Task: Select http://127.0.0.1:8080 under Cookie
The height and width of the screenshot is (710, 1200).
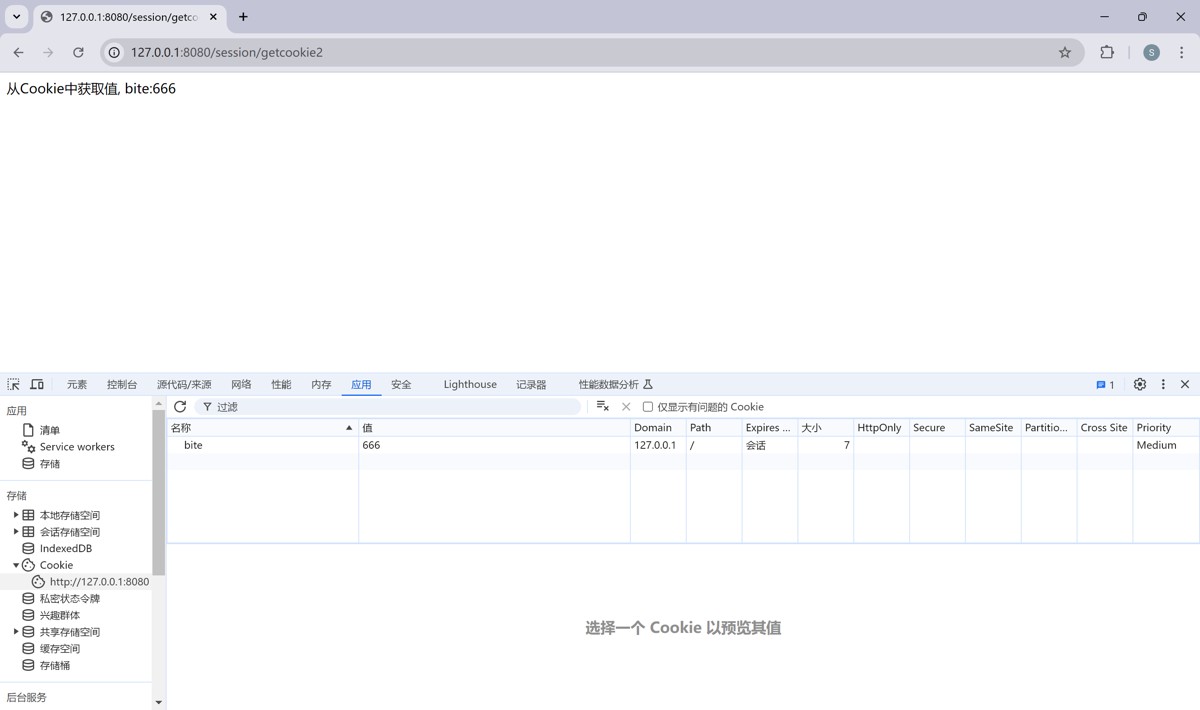Action: tap(98, 582)
